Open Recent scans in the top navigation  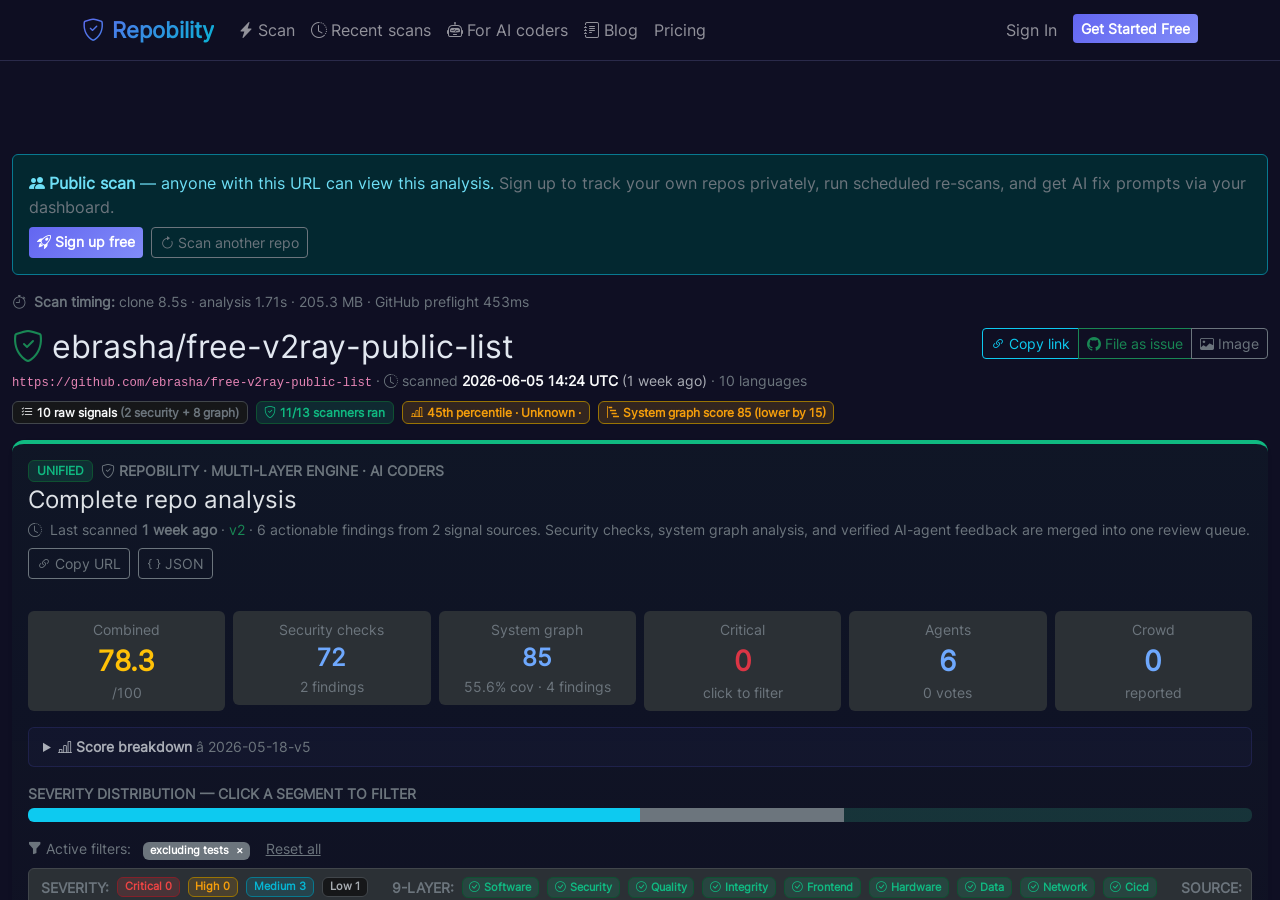coord(371,30)
